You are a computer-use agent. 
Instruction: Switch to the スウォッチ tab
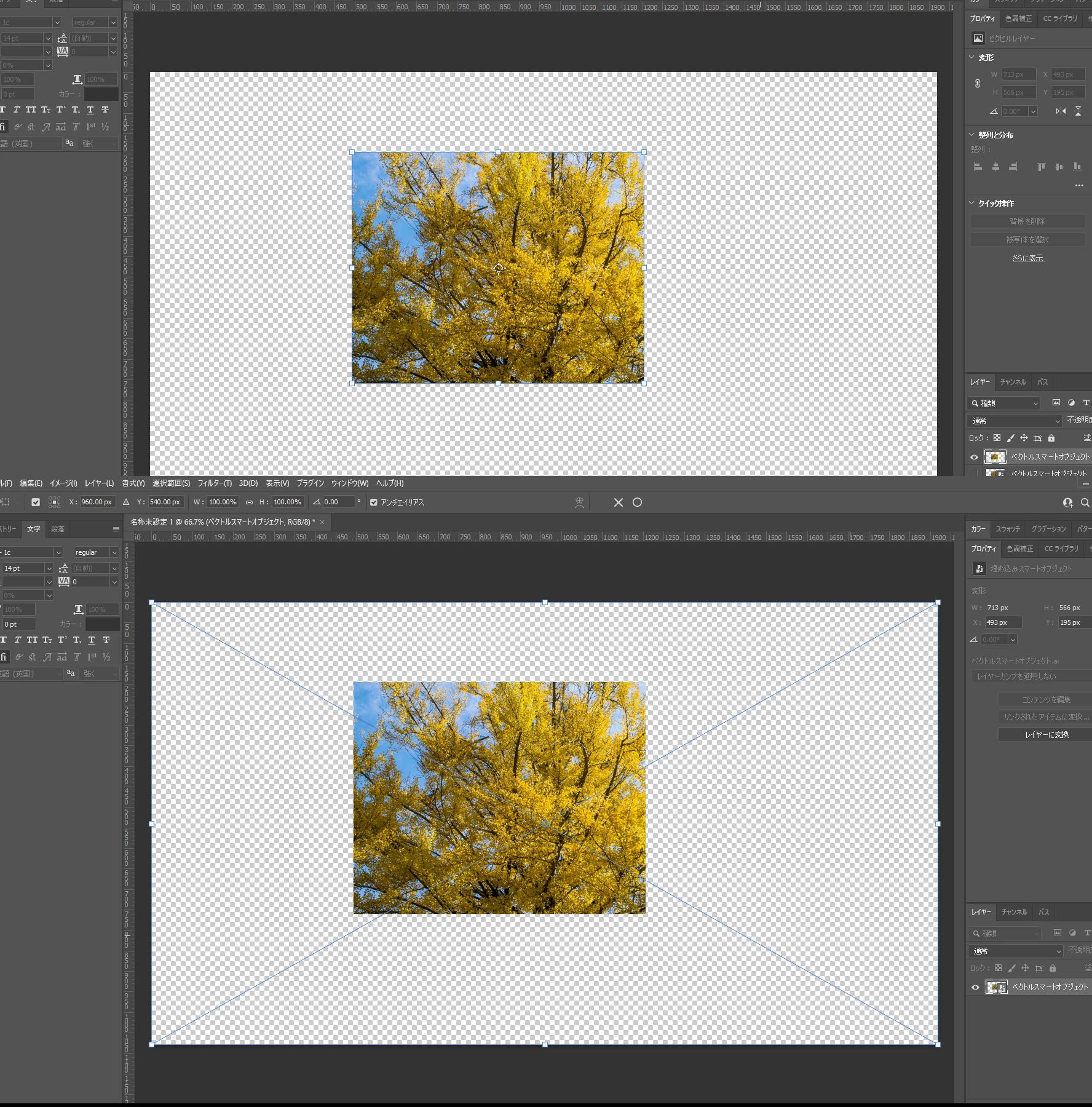(x=1008, y=529)
